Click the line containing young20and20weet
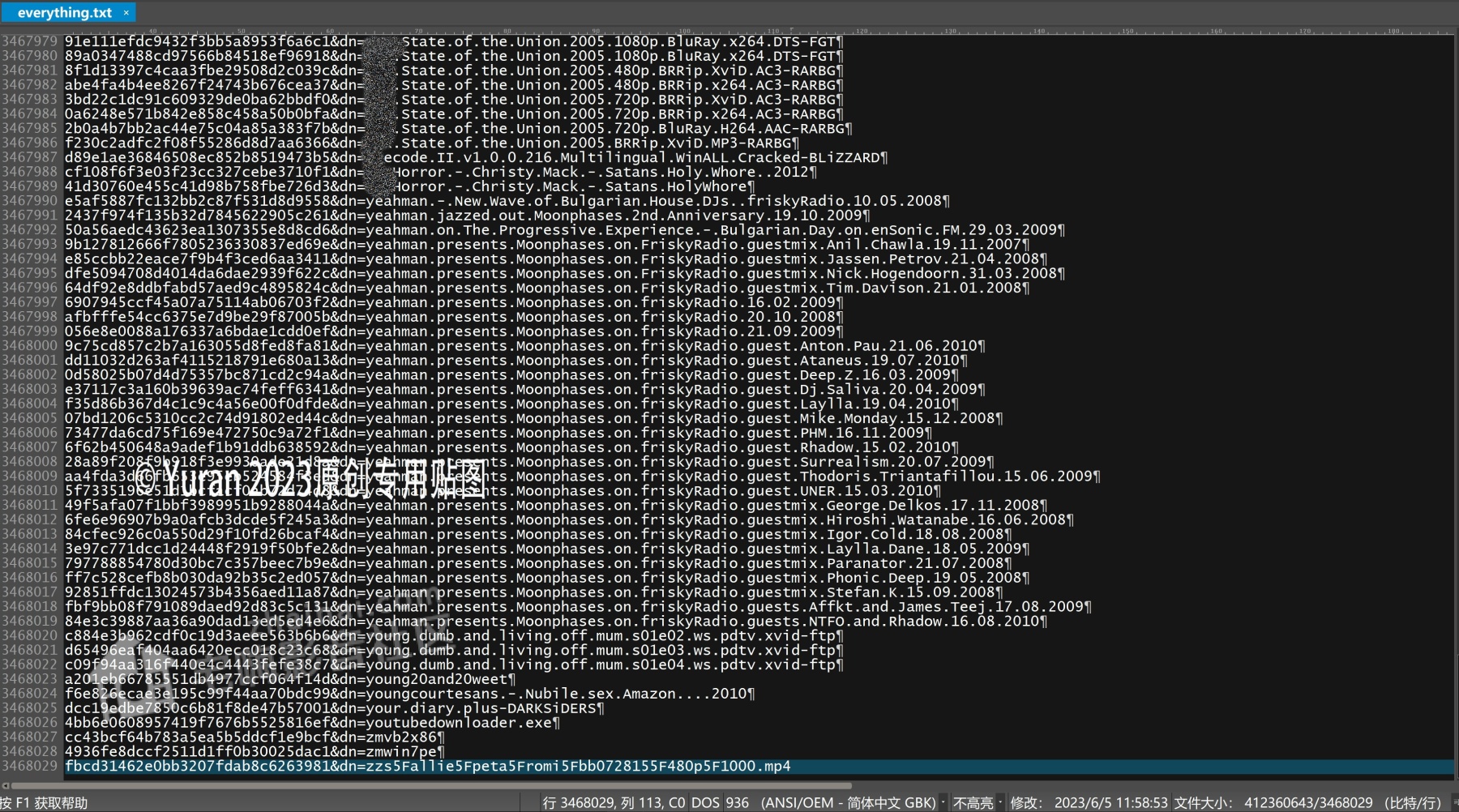Screen dimensions: 1459x812 click(290, 679)
